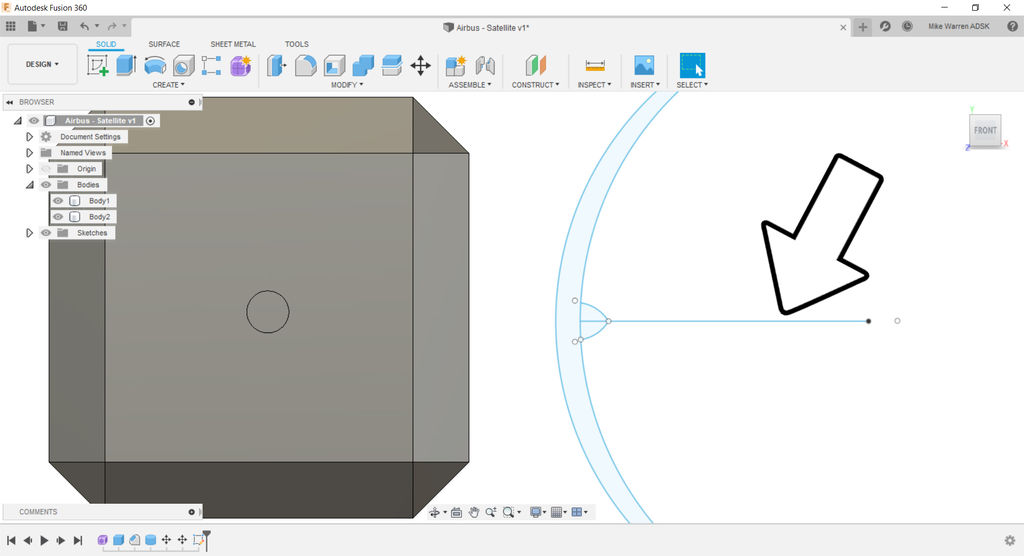This screenshot has width=1024, height=556.
Task: Click the Construct plane icon
Action: pos(536,65)
